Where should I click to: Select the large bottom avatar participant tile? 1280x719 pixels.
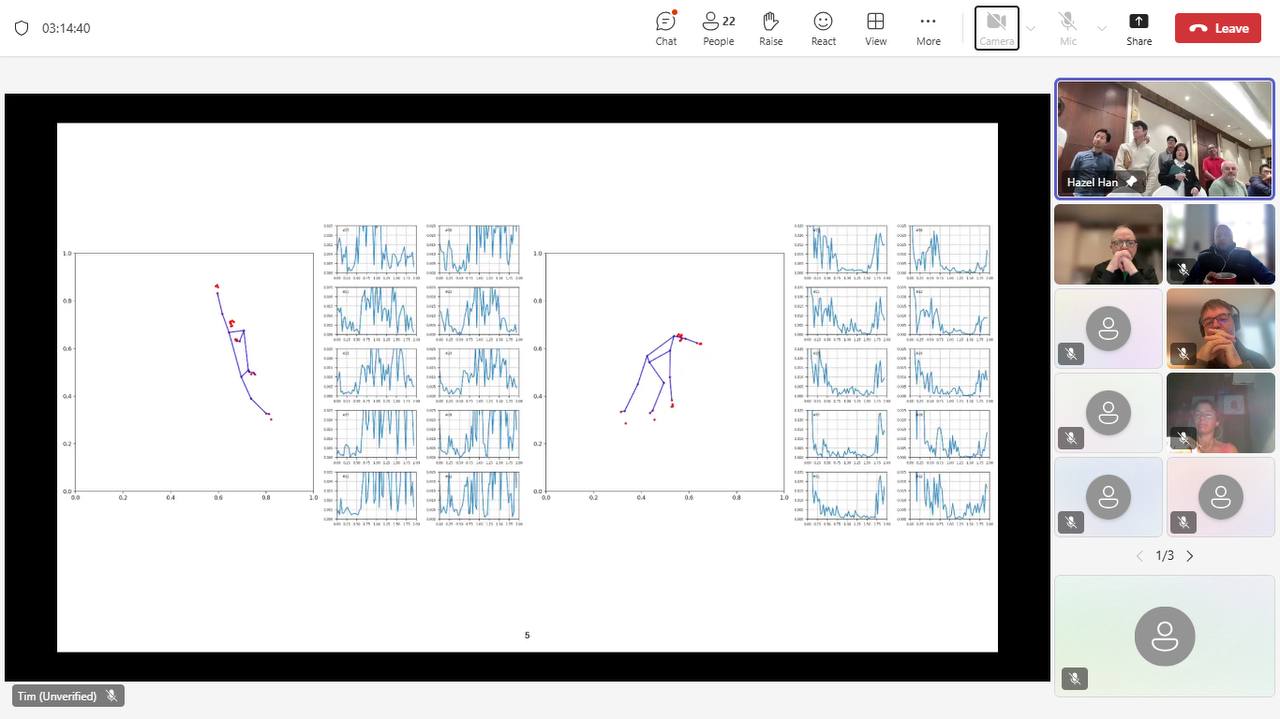coord(1164,636)
